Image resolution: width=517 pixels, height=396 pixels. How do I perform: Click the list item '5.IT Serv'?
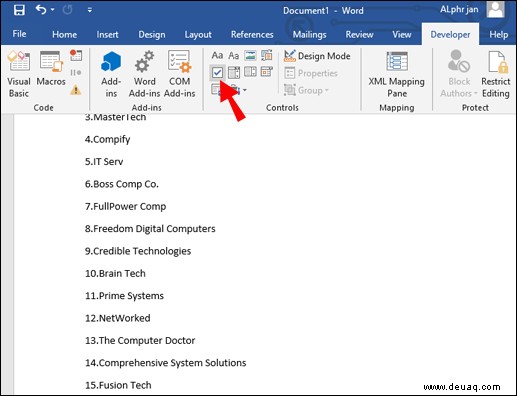pyautogui.click(x=104, y=162)
